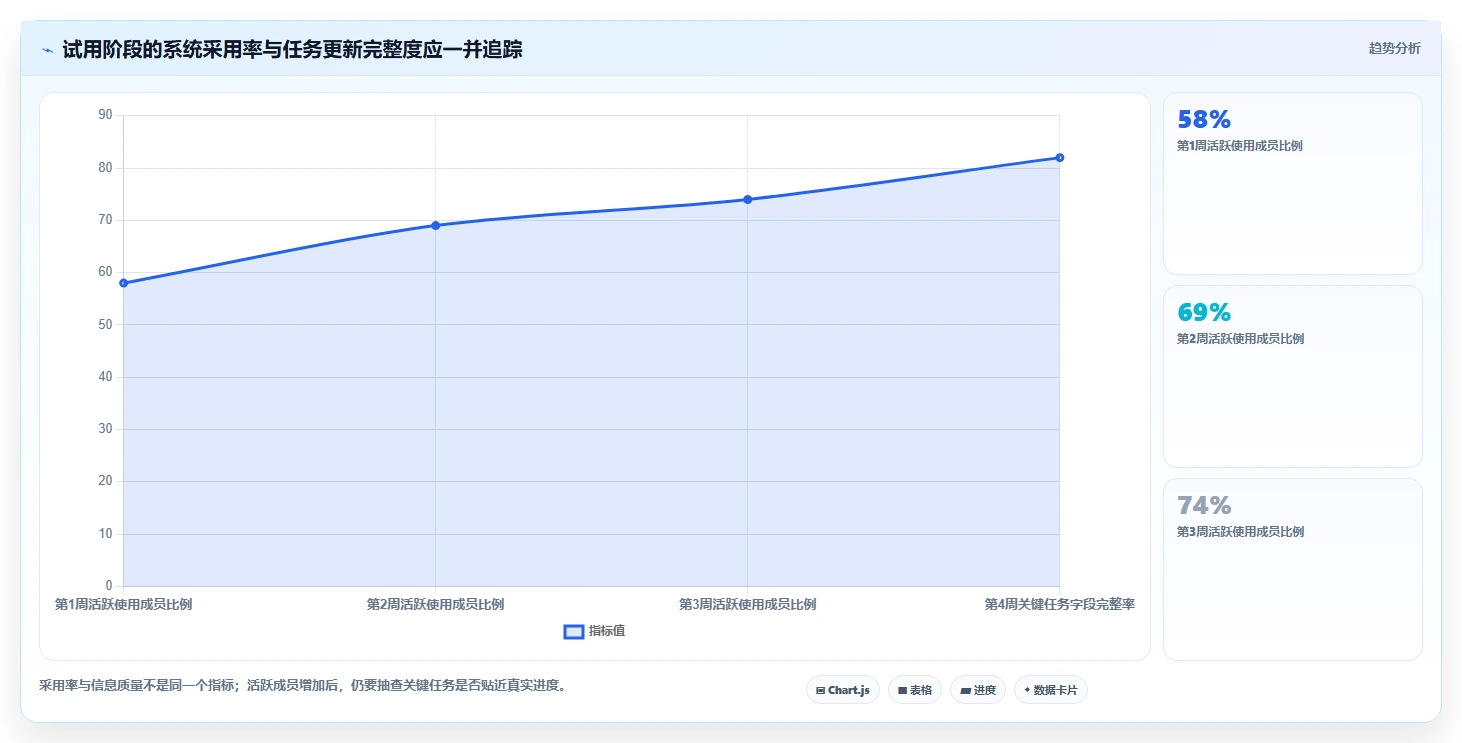Image resolution: width=1462 pixels, height=743 pixels.
Task: Click y-axis tick label 30
Action: click(x=106, y=429)
